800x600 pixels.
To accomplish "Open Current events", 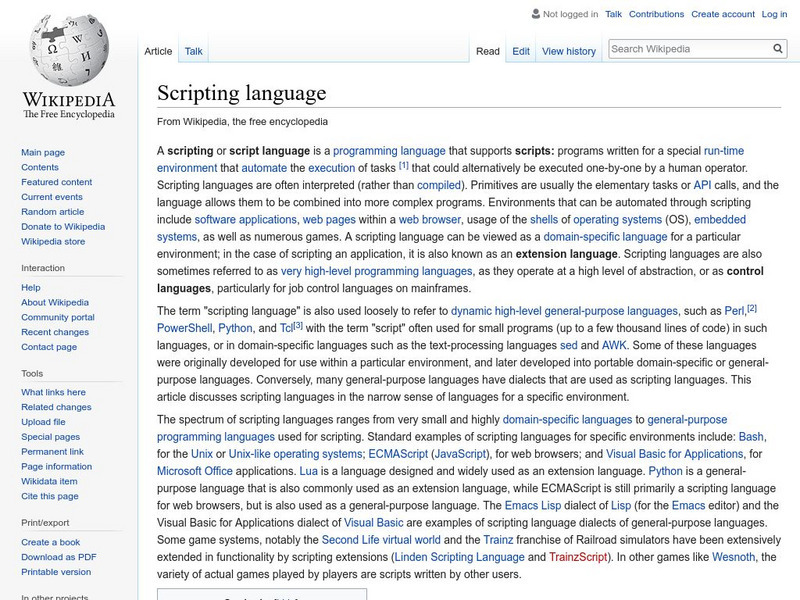I will coord(52,196).
